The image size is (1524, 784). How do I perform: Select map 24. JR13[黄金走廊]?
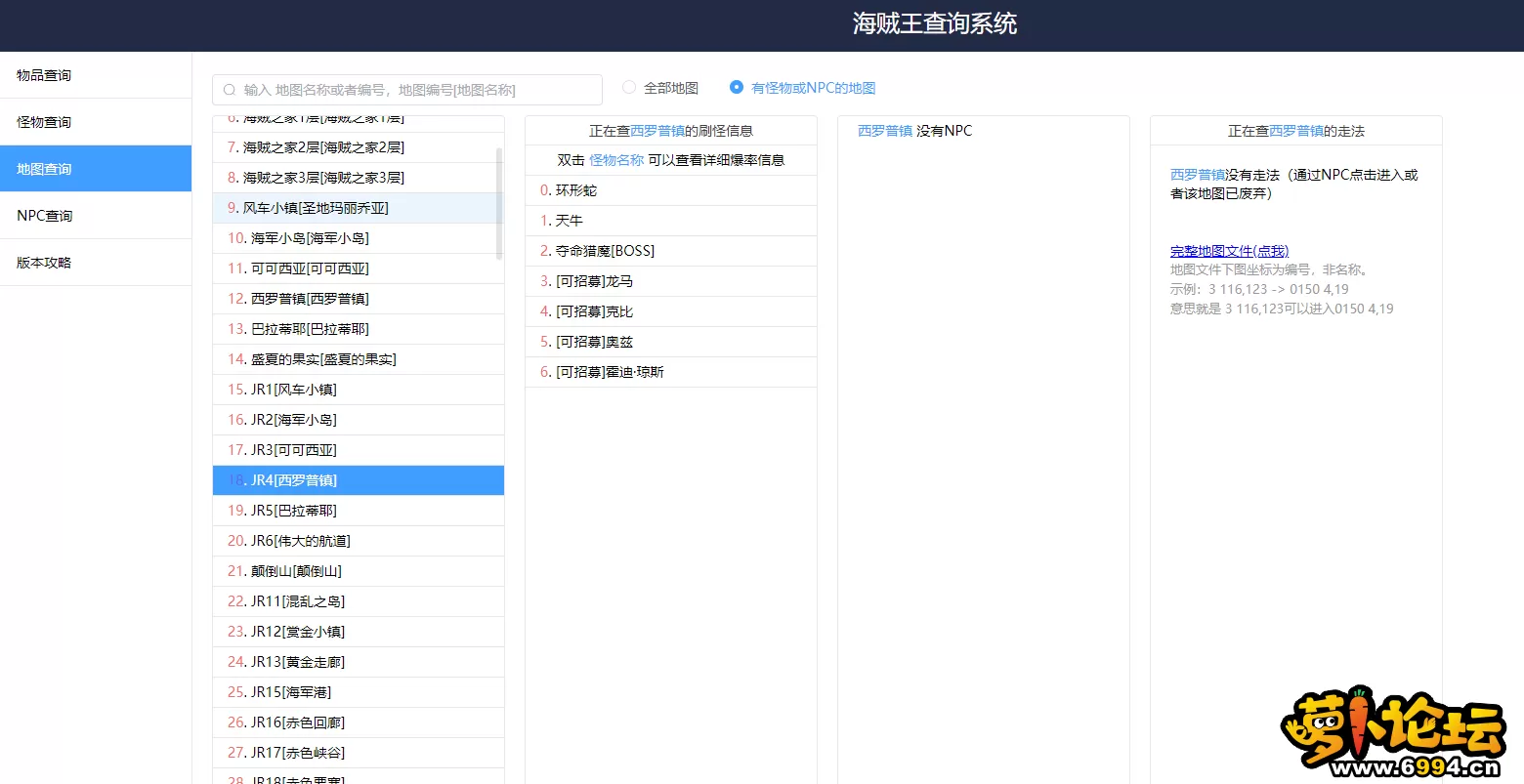[x=359, y=662]
